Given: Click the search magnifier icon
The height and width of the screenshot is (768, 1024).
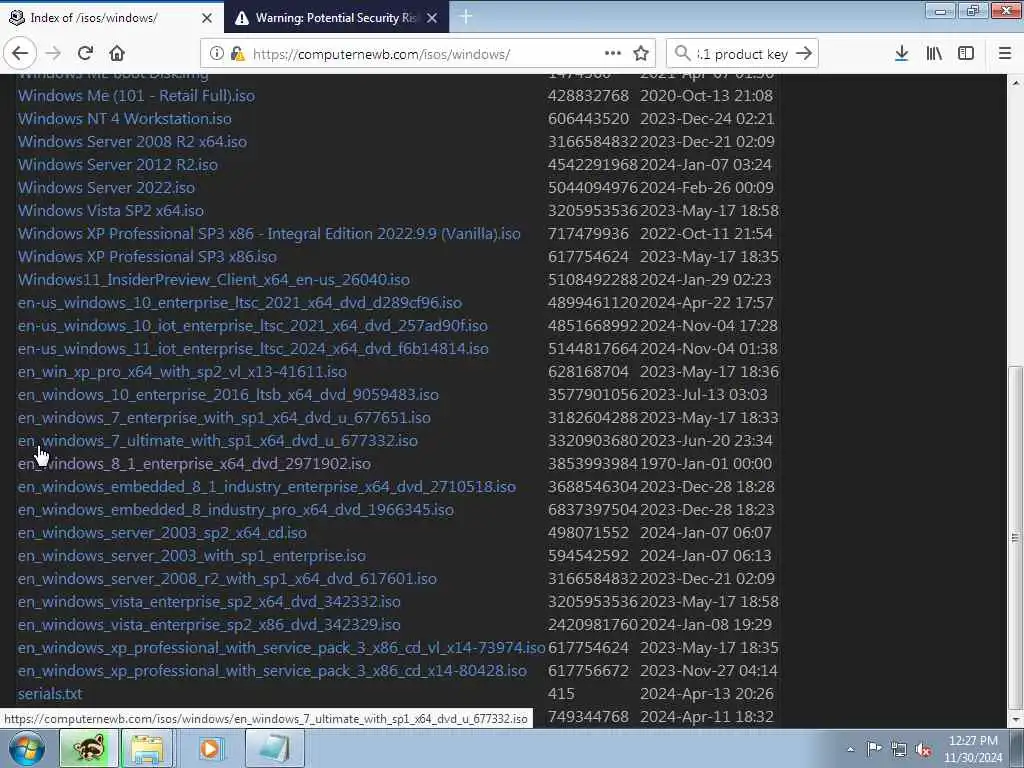Looking at the screenshot, I should click(x=682, y=53).
